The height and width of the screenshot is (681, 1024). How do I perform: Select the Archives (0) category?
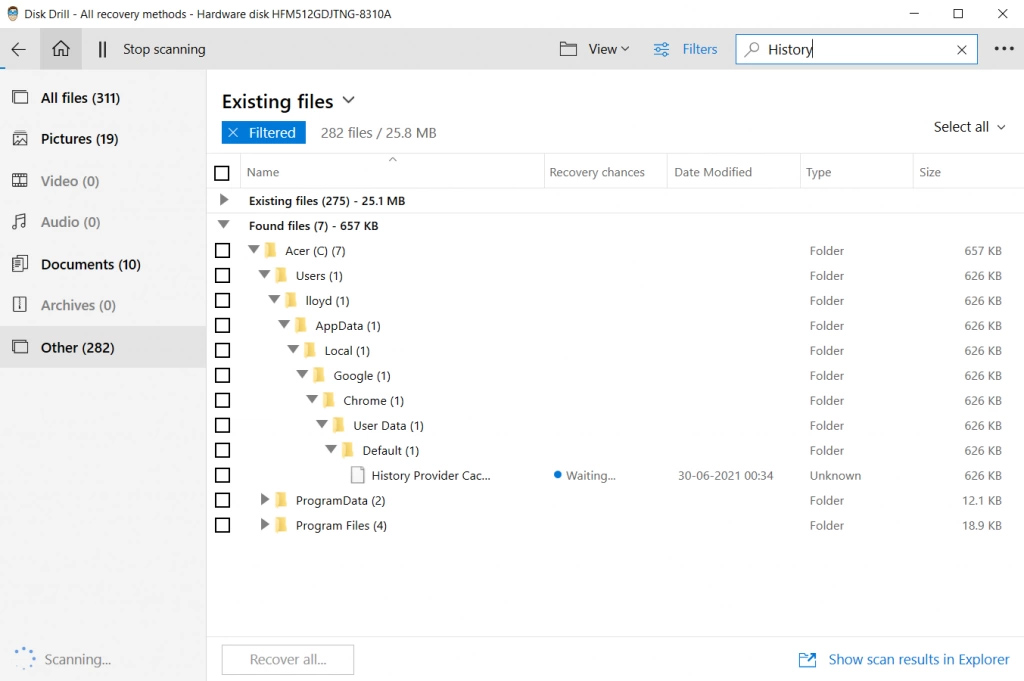click(103, 305)
